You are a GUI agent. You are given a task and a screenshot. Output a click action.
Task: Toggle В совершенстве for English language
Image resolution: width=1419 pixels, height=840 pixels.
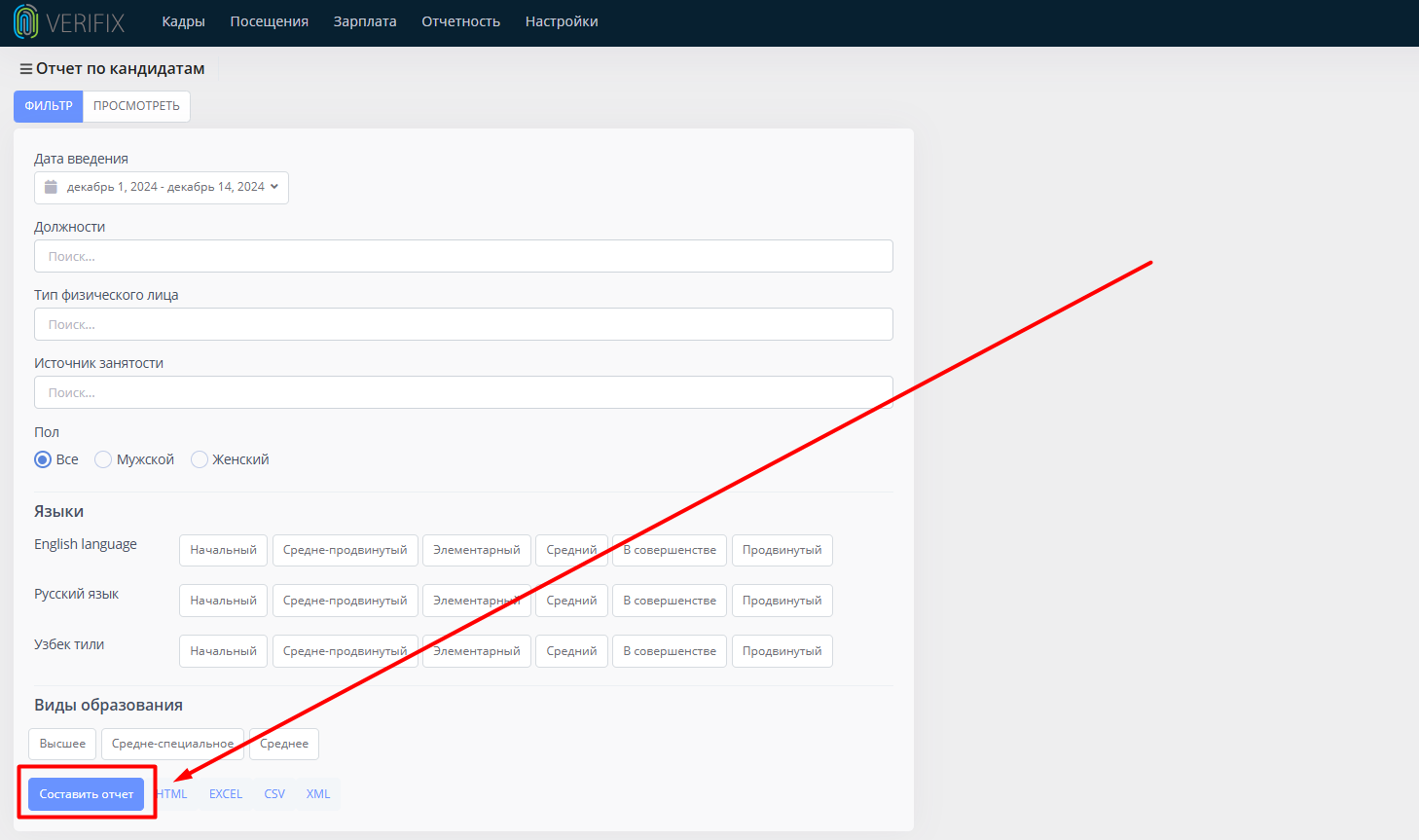(x=670, y=550)
